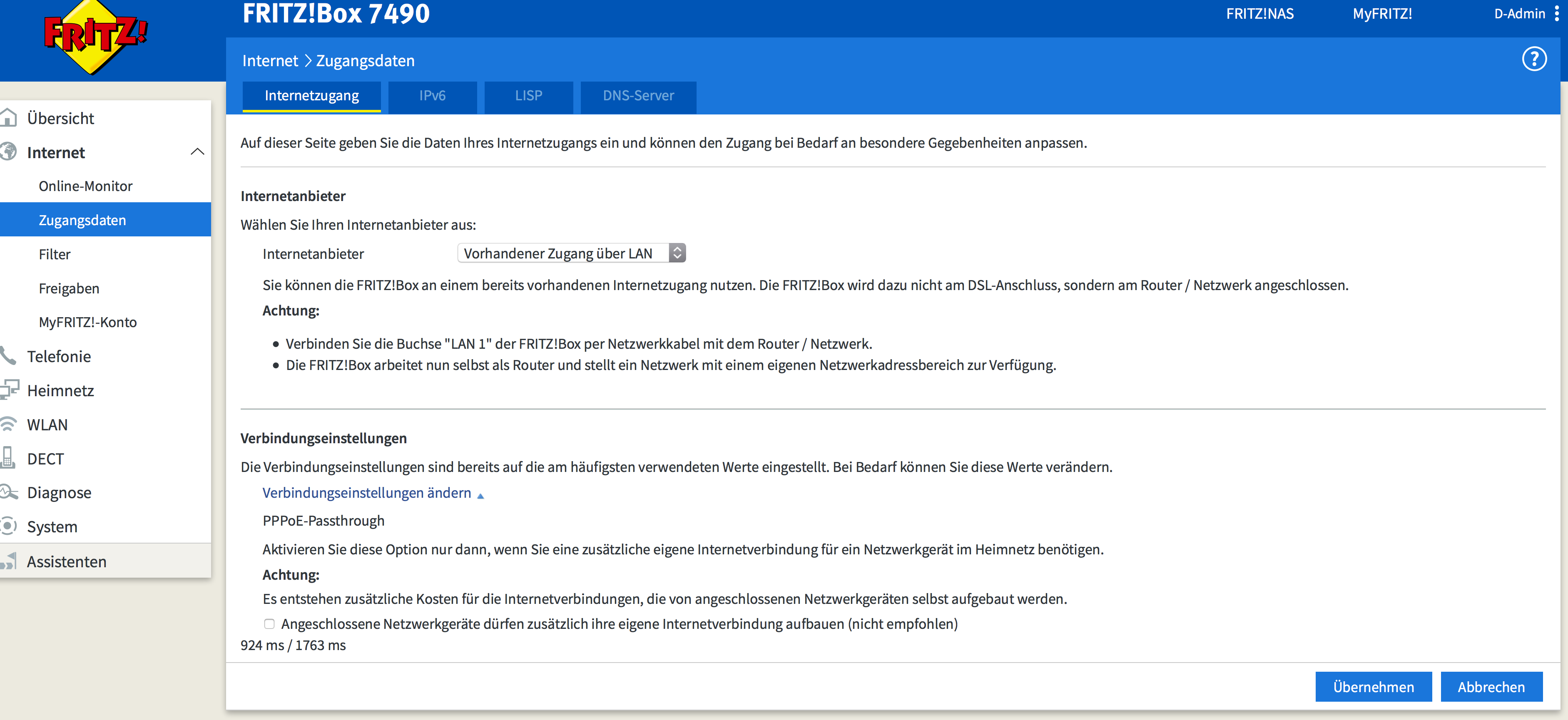
Task: Enable PPPoE passthrough checkbox for network devices
Action: 269,624
